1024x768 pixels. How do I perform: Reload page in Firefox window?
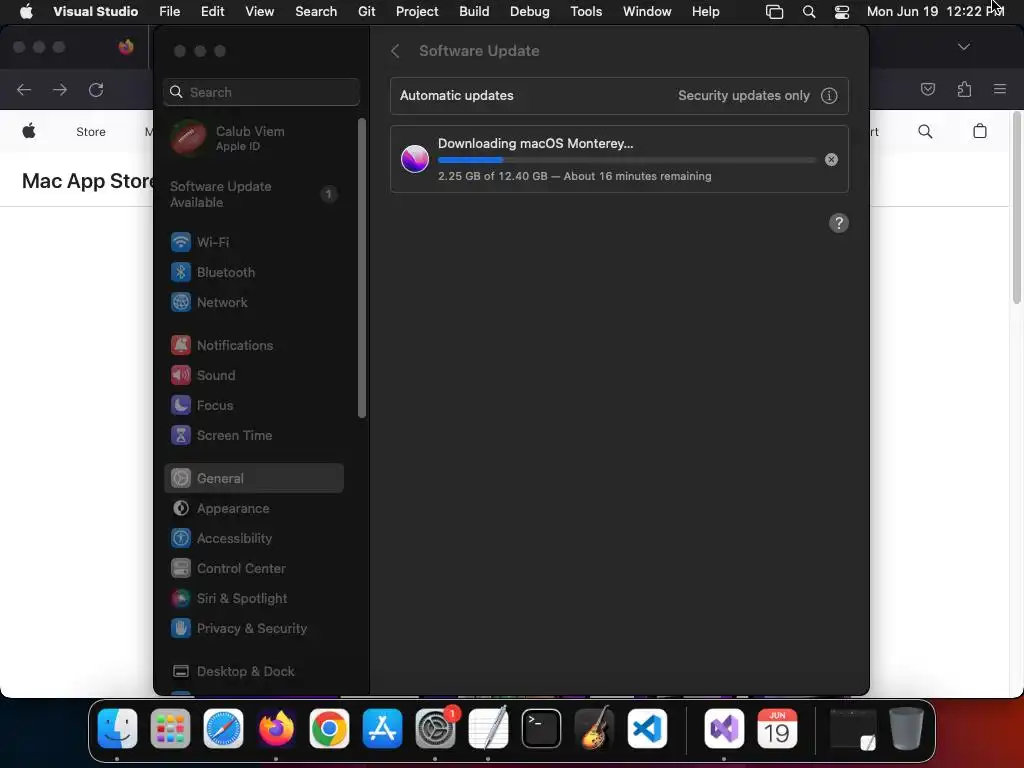pyautogui.click(x=96, y=89)
